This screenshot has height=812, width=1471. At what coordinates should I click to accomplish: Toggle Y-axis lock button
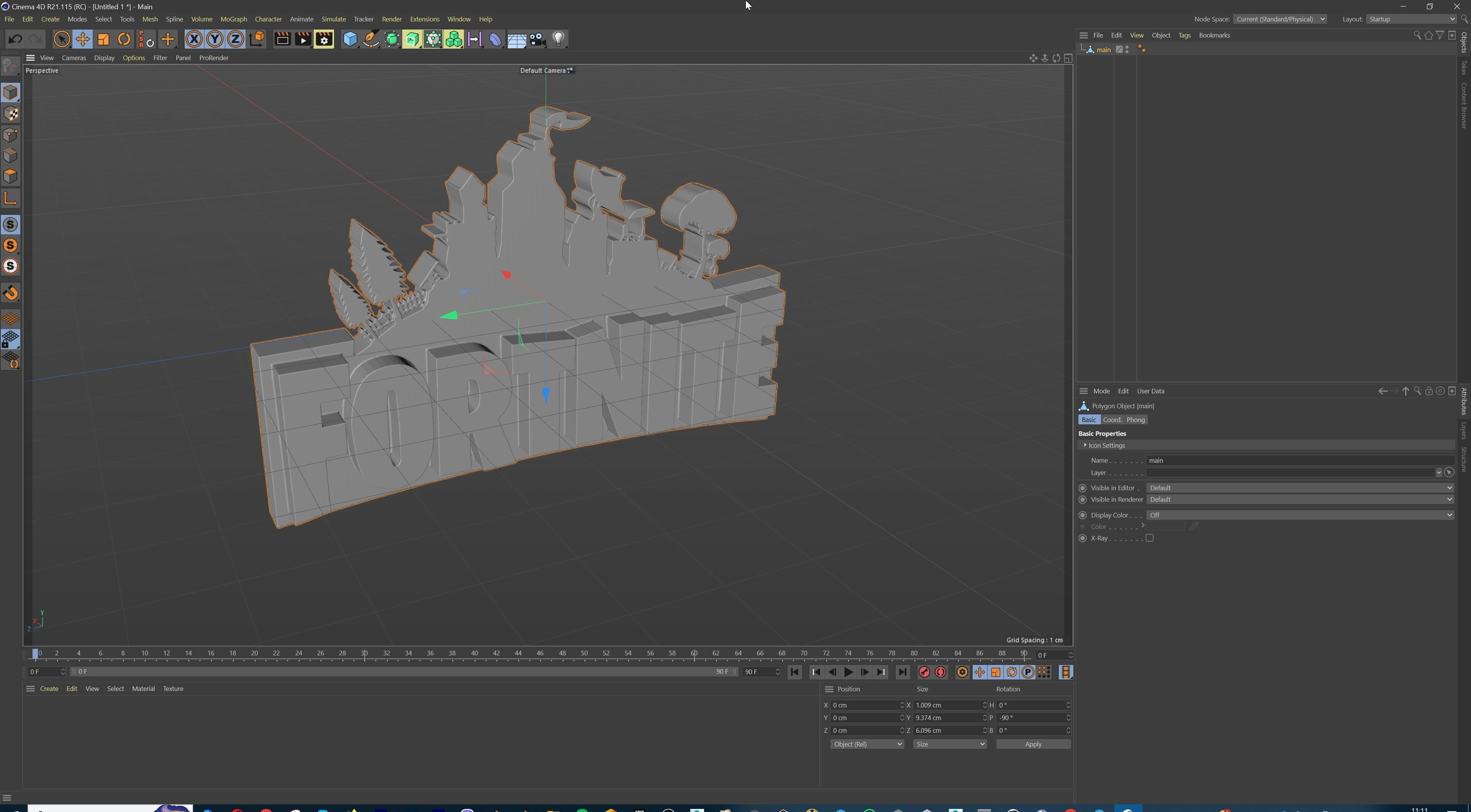click(x=215, y=39)
